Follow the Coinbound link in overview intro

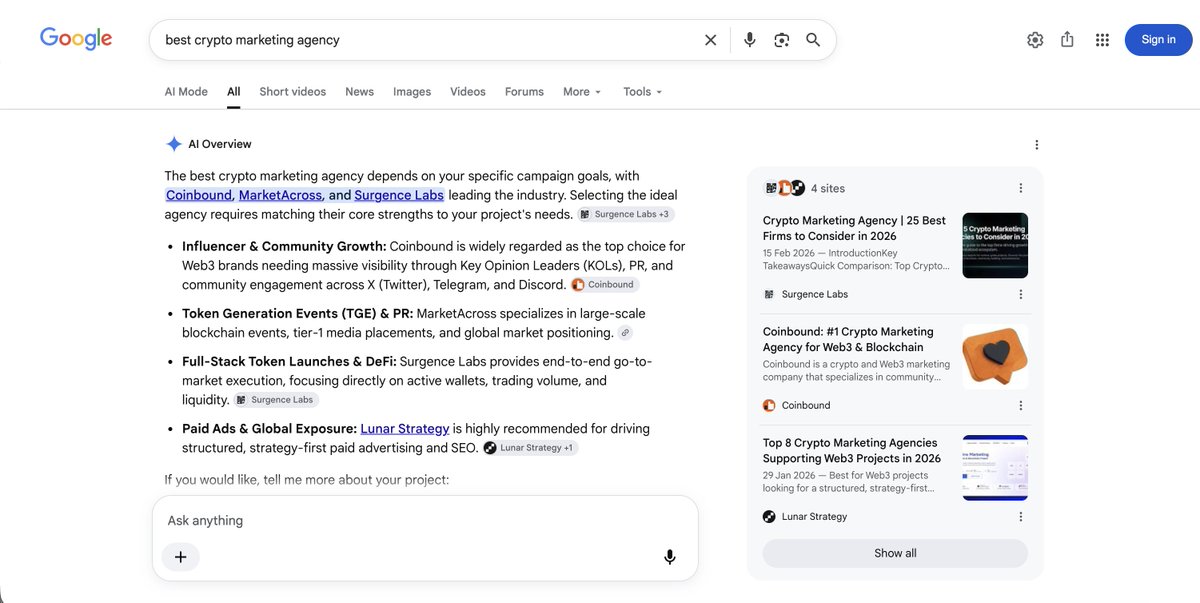(x=199, y=195)
